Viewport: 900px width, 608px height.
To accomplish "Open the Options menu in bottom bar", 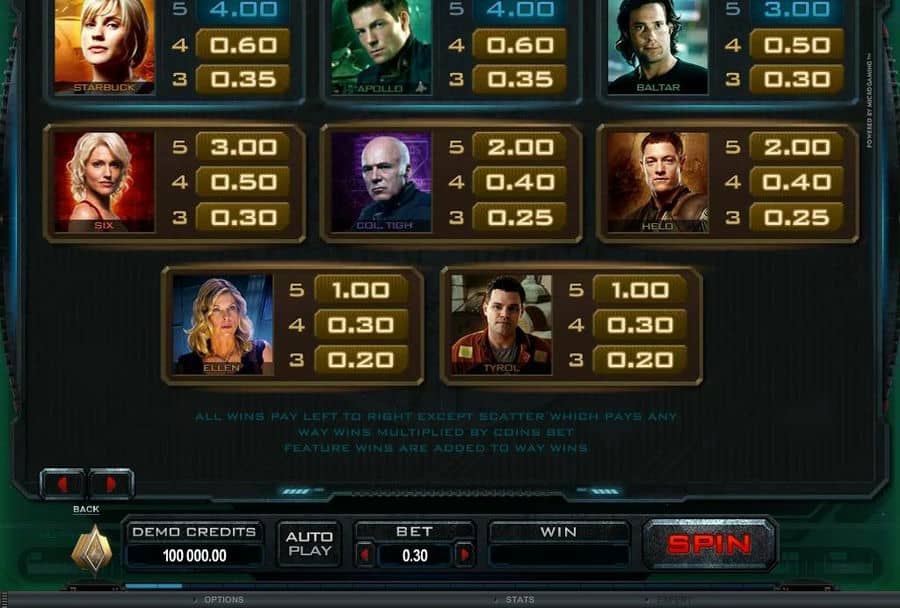I will pyautogui.click(x=224, y=599).
